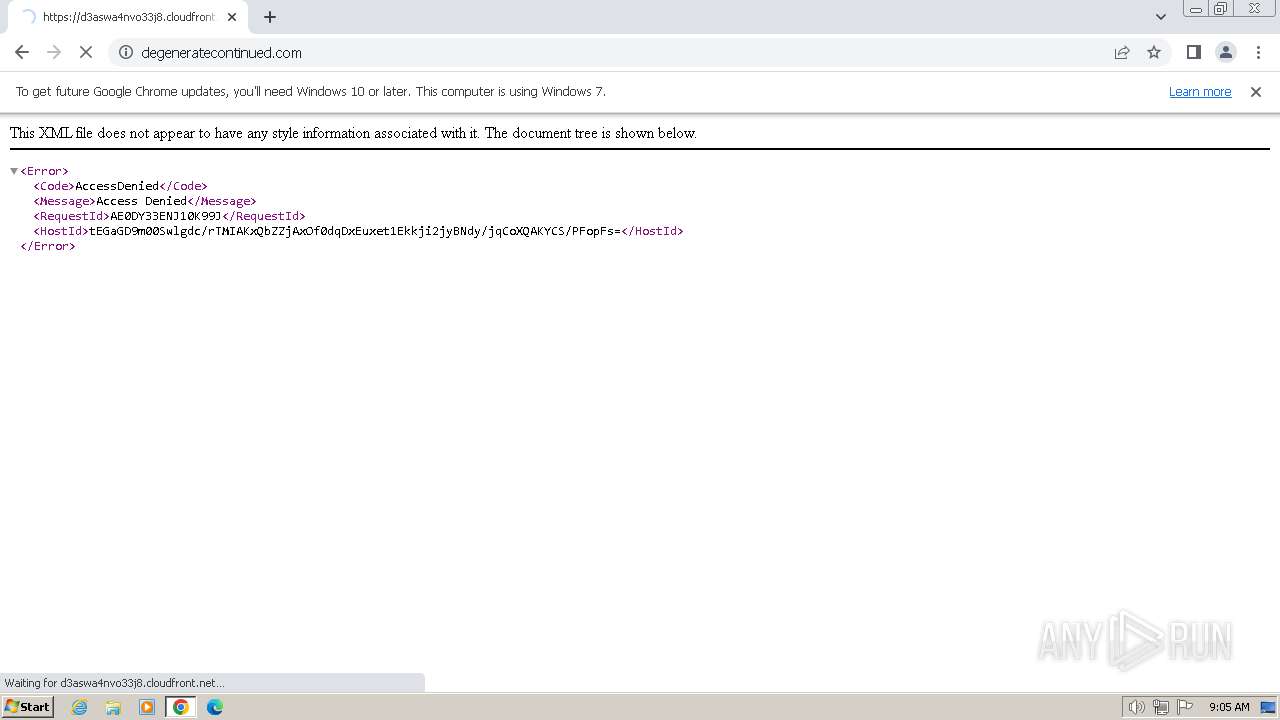Open the media player taskbar icon
This screenshot has height=720, width=1280.
147,707
